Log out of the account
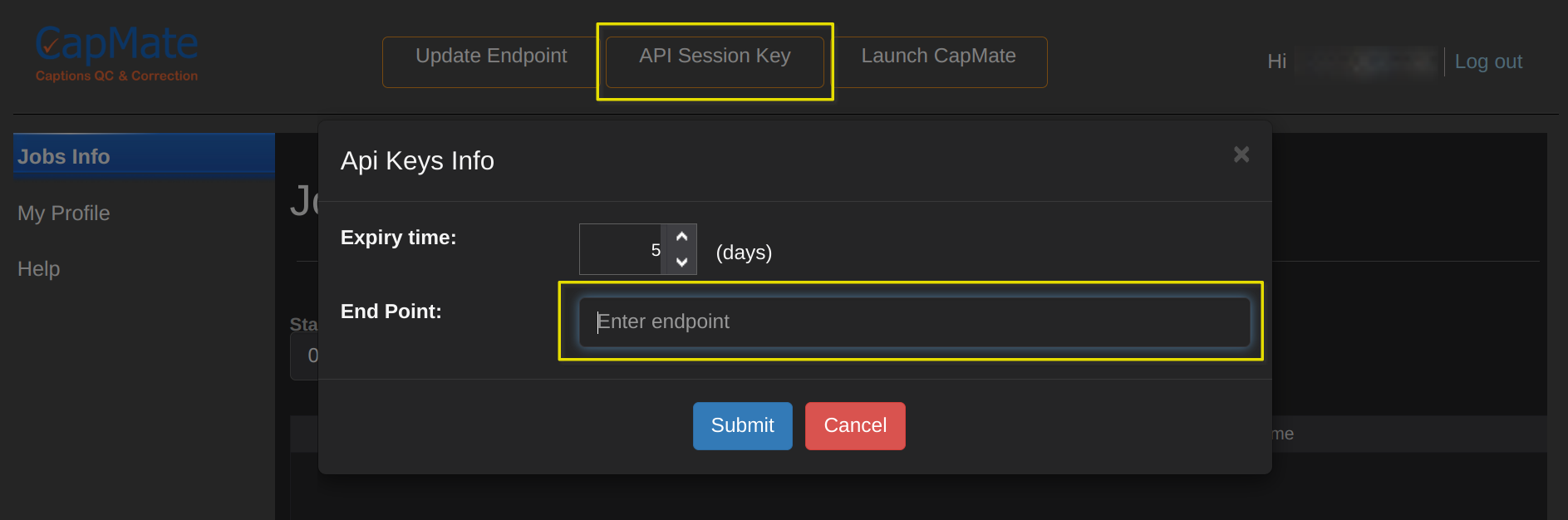The width and height of the screenshot is (1568, 520). [1488, 61]
